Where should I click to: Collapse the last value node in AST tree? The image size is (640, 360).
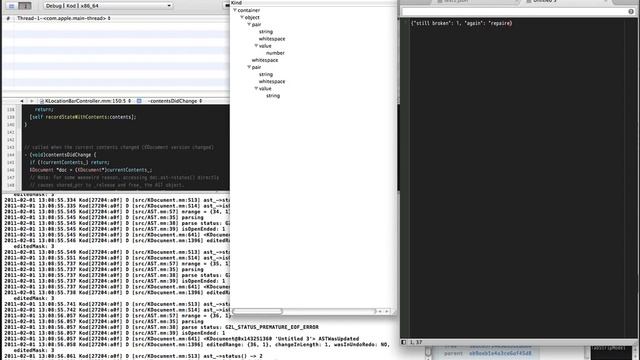[256, 89]
